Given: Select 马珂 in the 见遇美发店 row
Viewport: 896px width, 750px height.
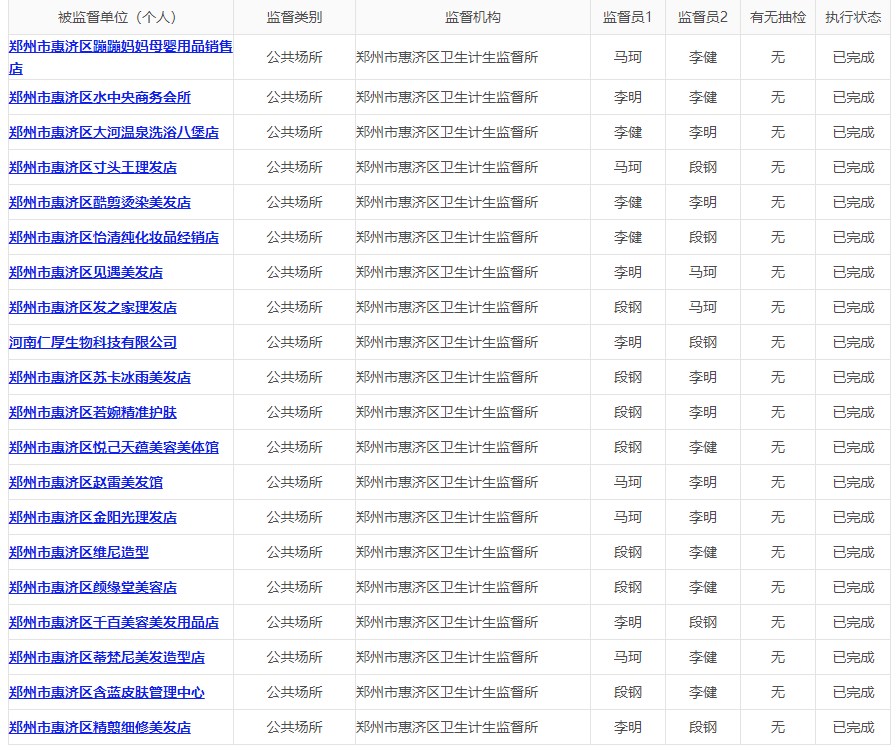Looking at the screenshot, I should 703,272.
